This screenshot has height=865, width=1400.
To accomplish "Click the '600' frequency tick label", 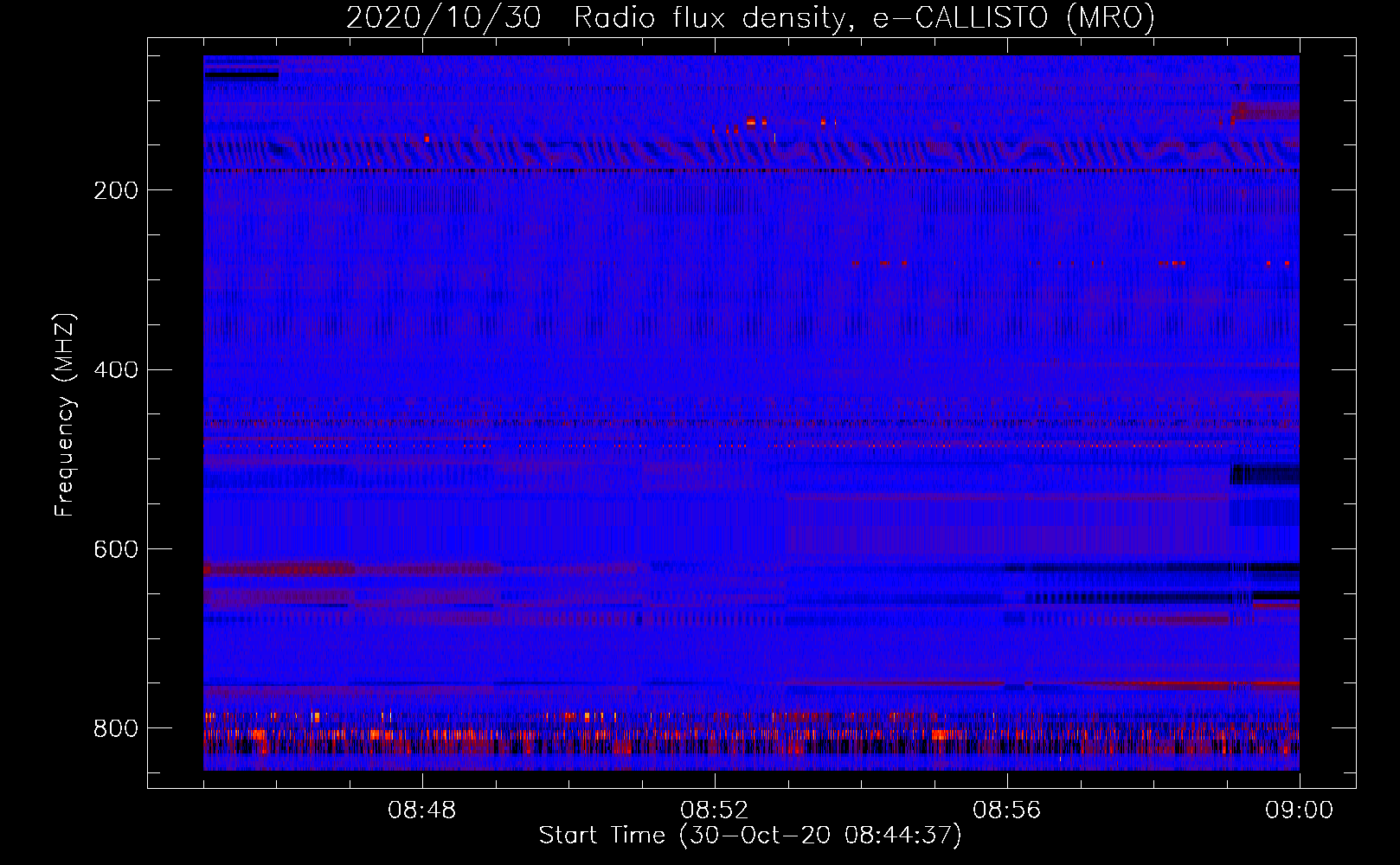I will (116, 550).
